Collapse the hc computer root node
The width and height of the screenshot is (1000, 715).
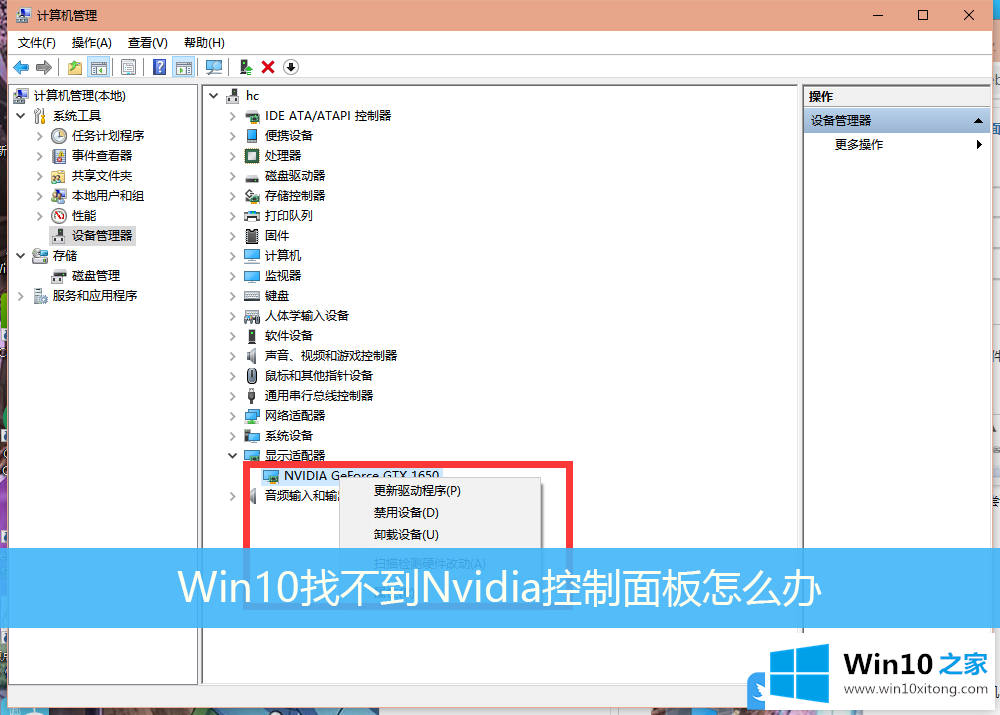pos(214,96)
